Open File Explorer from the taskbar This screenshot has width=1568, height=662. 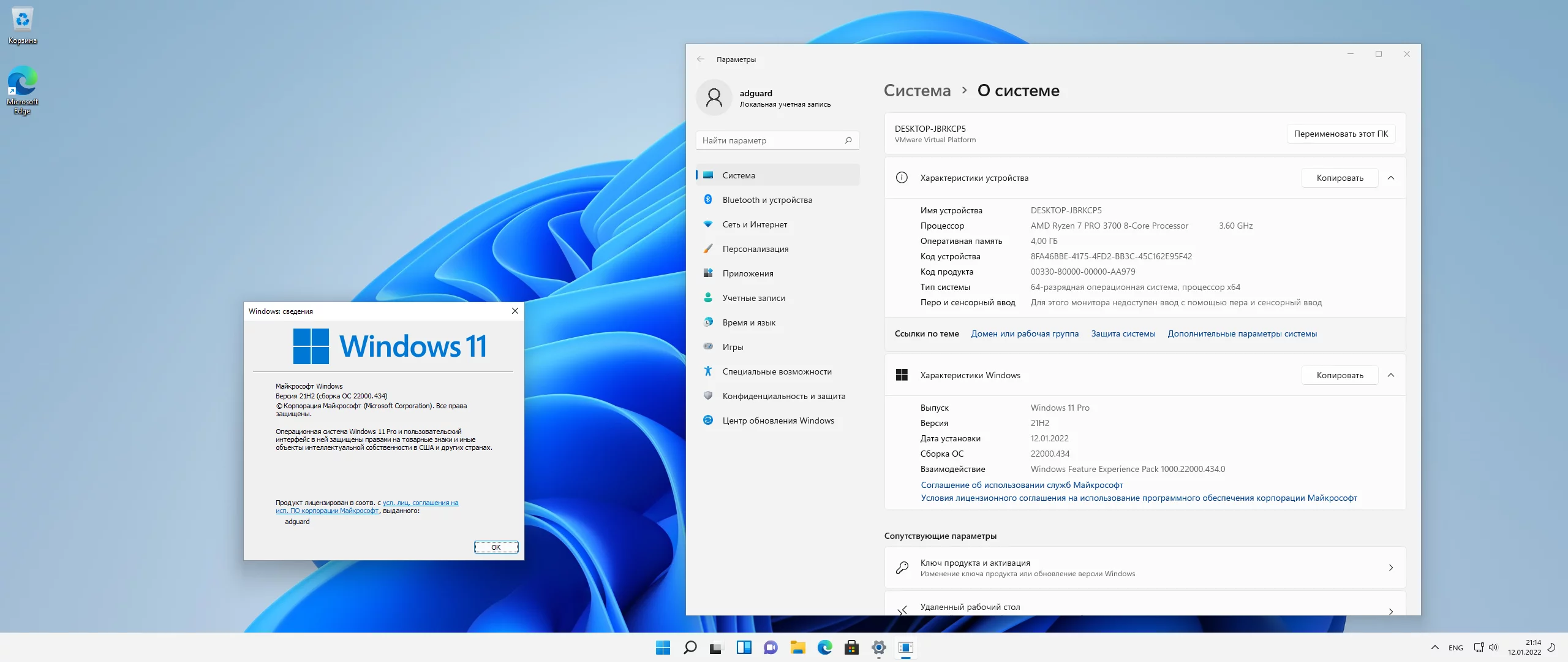[x=797, y=647]
